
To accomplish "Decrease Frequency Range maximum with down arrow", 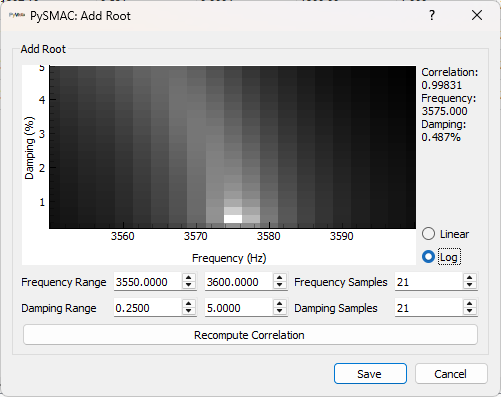I will point(280,285).
